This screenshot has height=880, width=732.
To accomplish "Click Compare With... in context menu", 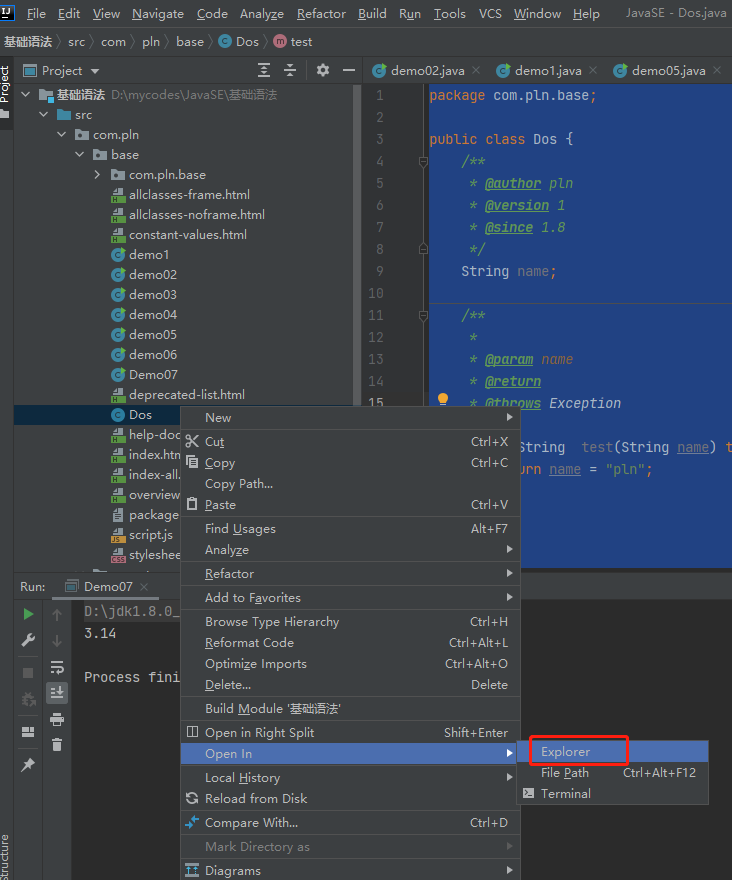I will pos(350,823).
